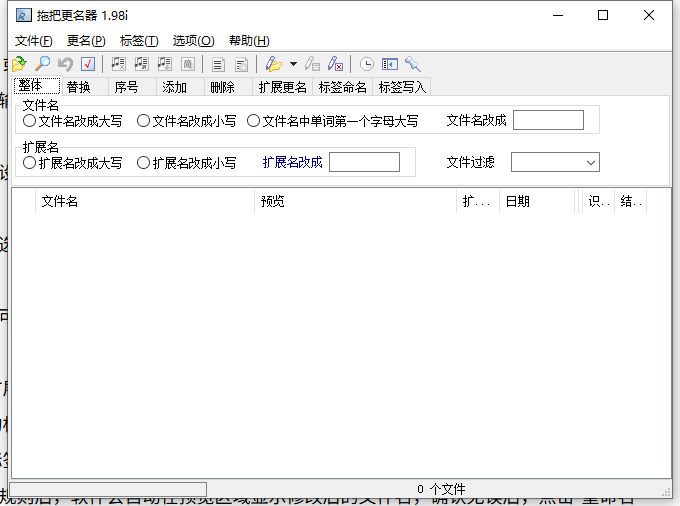Click the 简 simplified Chinese conversion icon

(187, 64)
